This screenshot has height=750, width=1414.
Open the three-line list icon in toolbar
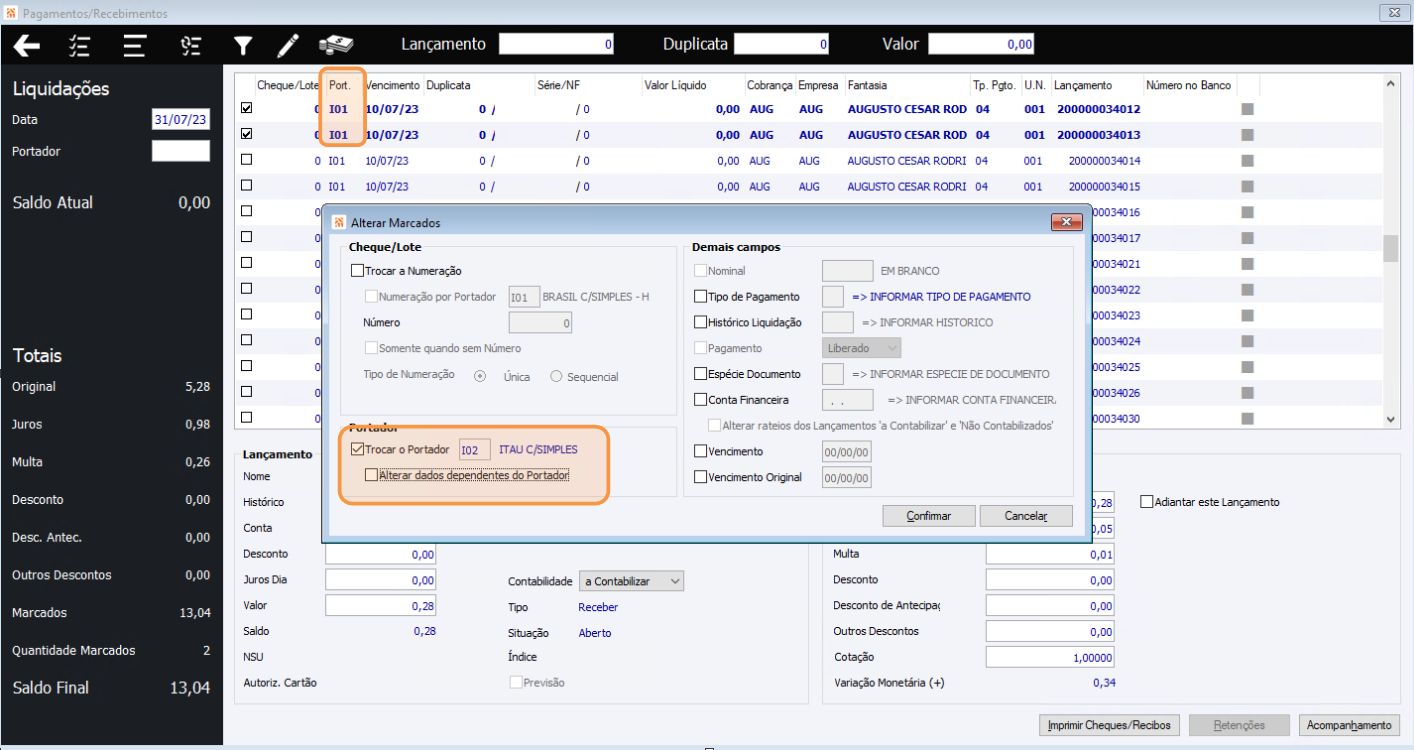click(x=135, y=45)
